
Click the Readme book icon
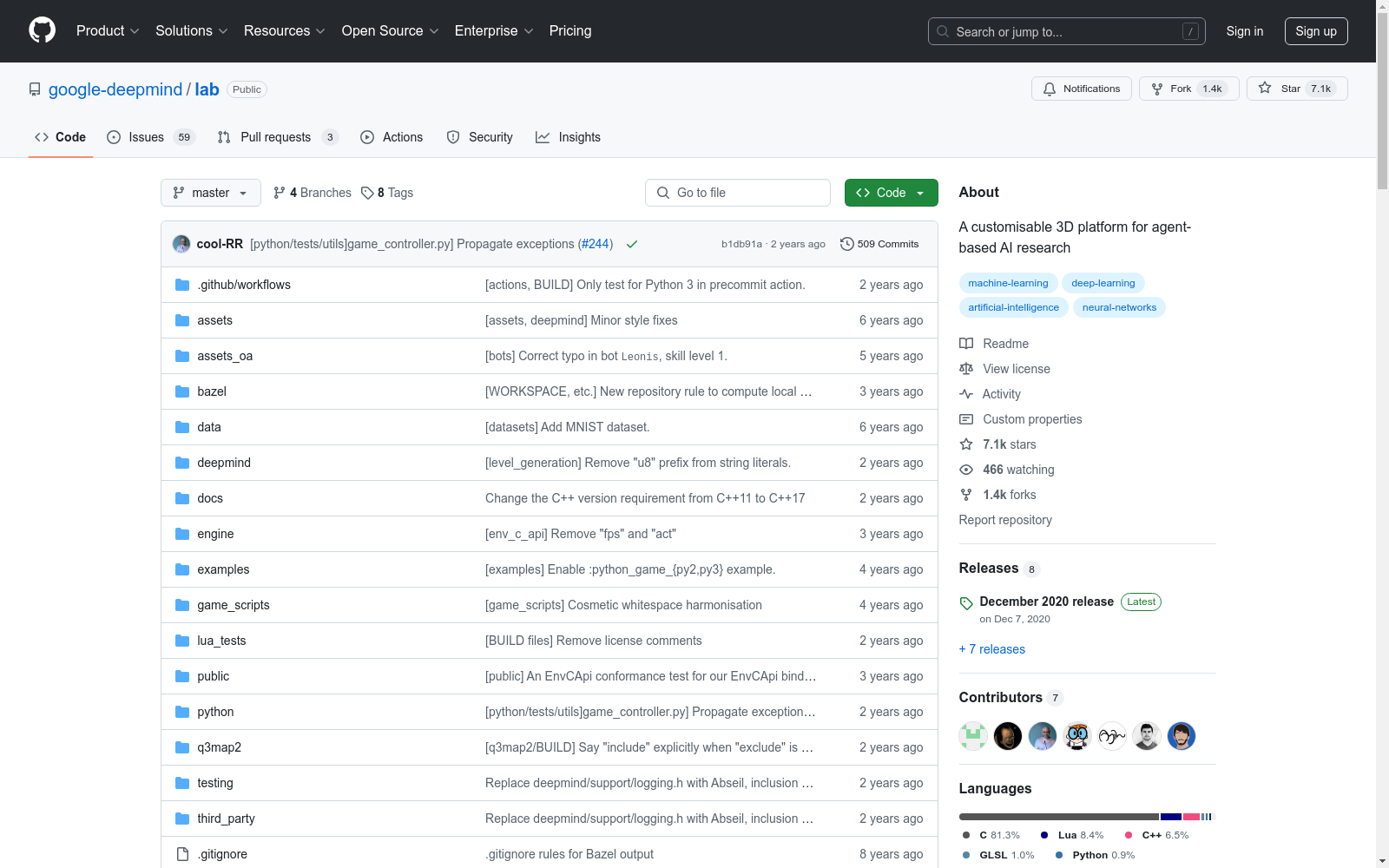pos(966,344)
